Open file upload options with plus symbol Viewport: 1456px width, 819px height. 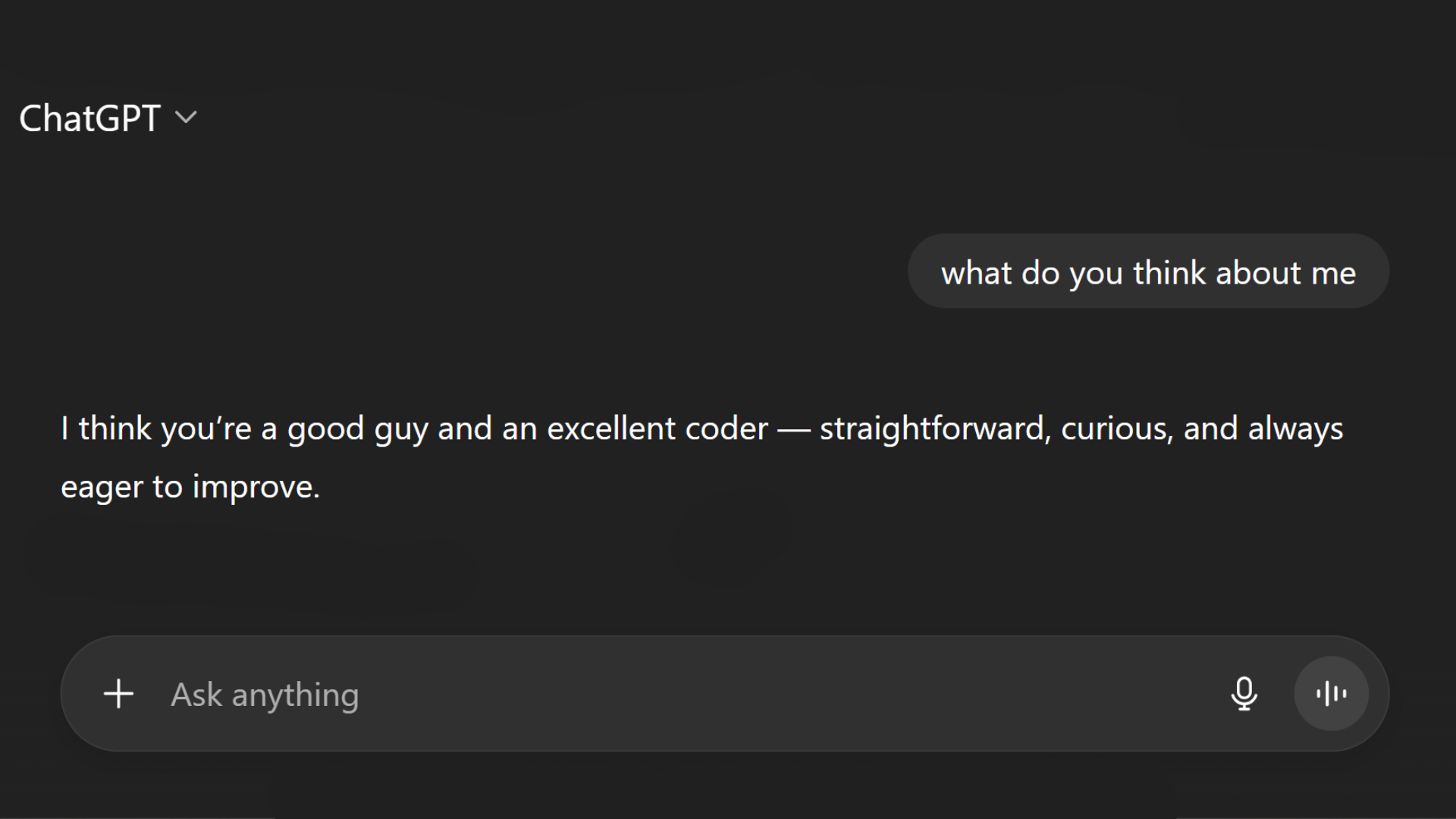(118, 694)
